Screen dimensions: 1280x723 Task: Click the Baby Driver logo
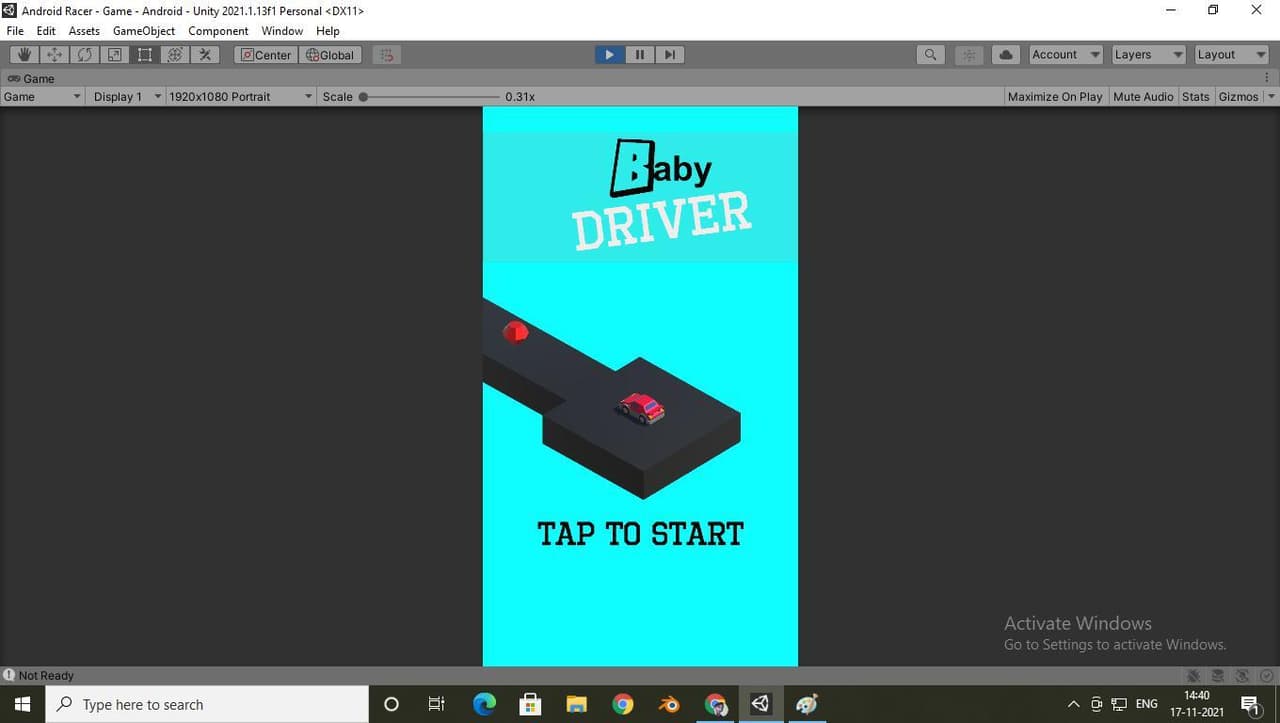click(x=661, y=195)
